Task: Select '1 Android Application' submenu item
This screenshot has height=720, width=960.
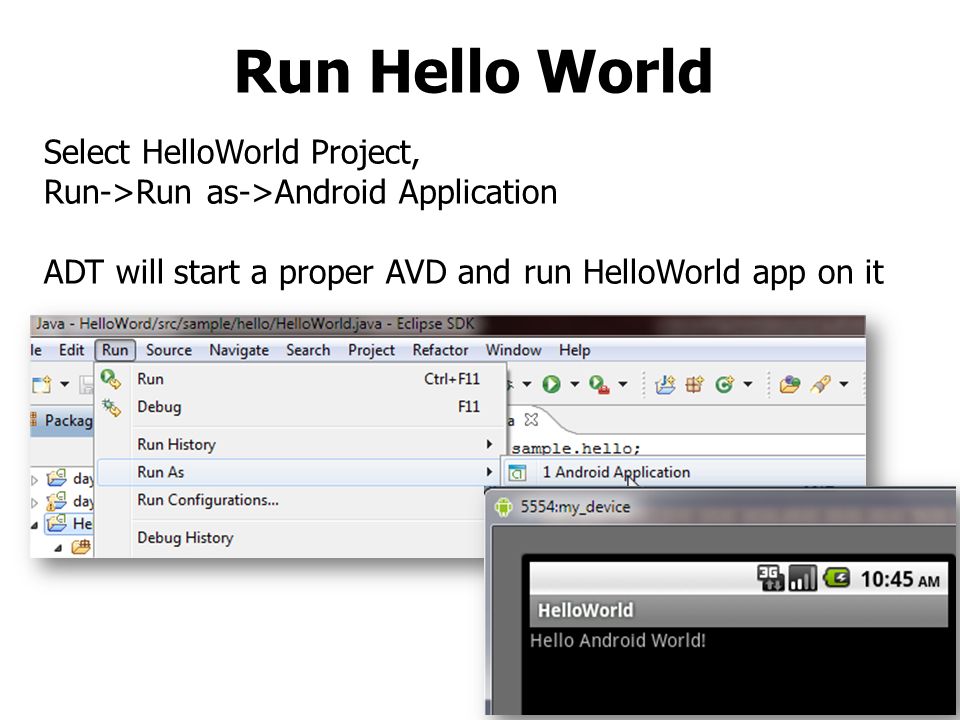Action: pyautogui.click(x=683, y=473)
